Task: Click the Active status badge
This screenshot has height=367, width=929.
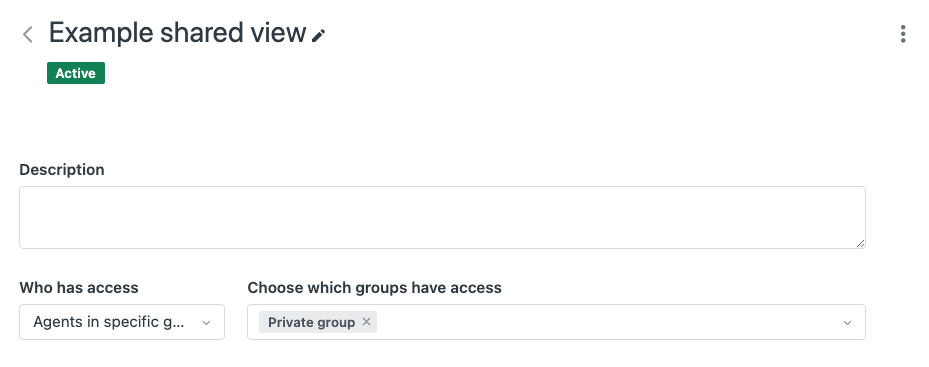Action: [76, 73]
